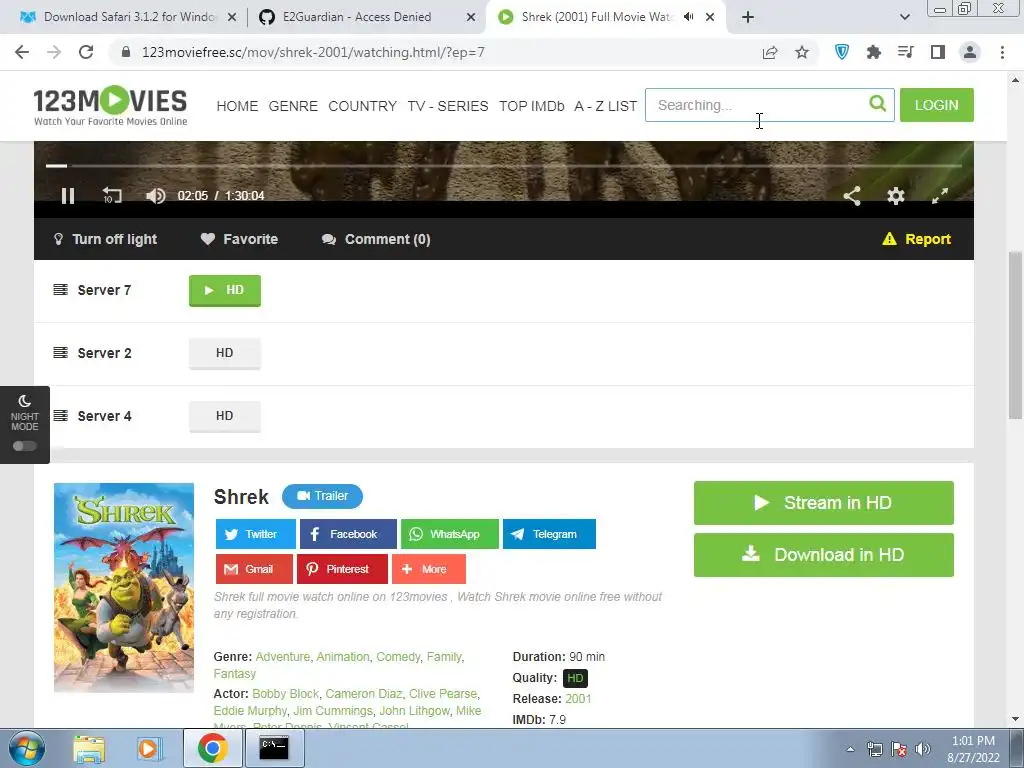This screenshot has width=1024, height=768.
Task: Open actor Eddie Murphy link
Action: 250,711
